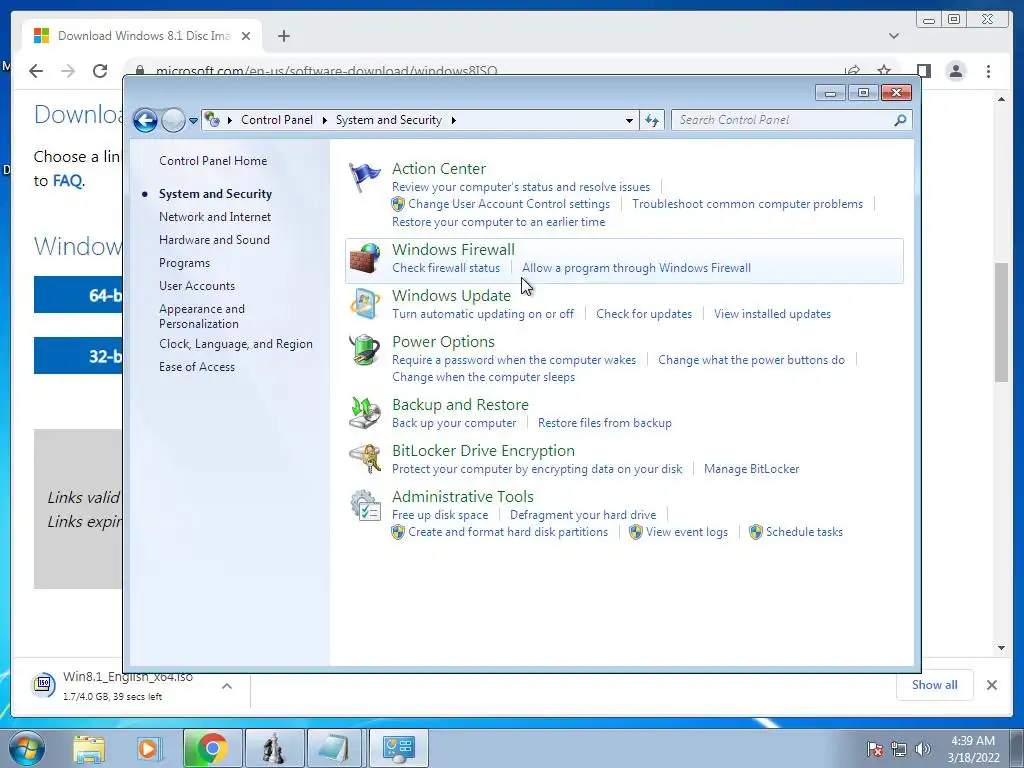Open the Action Center flag in the tray
Viewport: 1024px width, 768px height.
(x=875, y=749)
